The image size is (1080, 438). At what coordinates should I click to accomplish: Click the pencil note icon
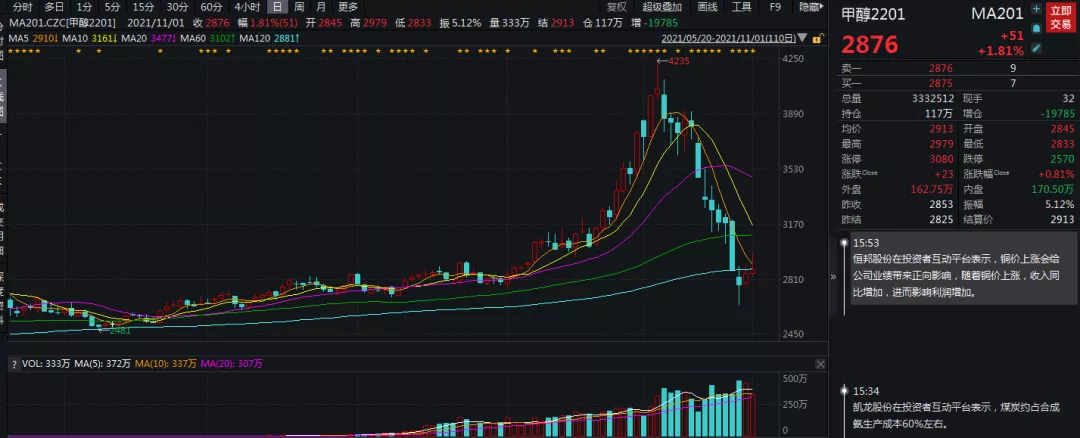(x=1036, y=48)
